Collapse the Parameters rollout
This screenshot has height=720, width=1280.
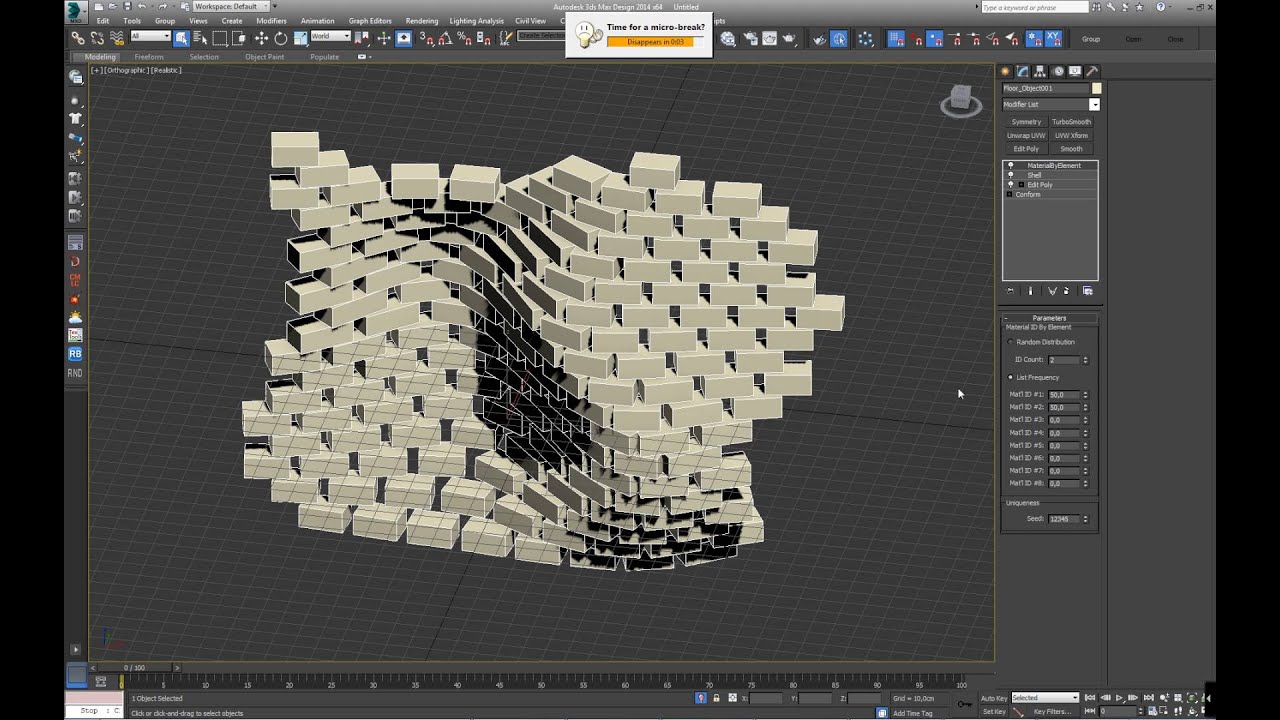pyautogui.click(x=1050, y=318)
